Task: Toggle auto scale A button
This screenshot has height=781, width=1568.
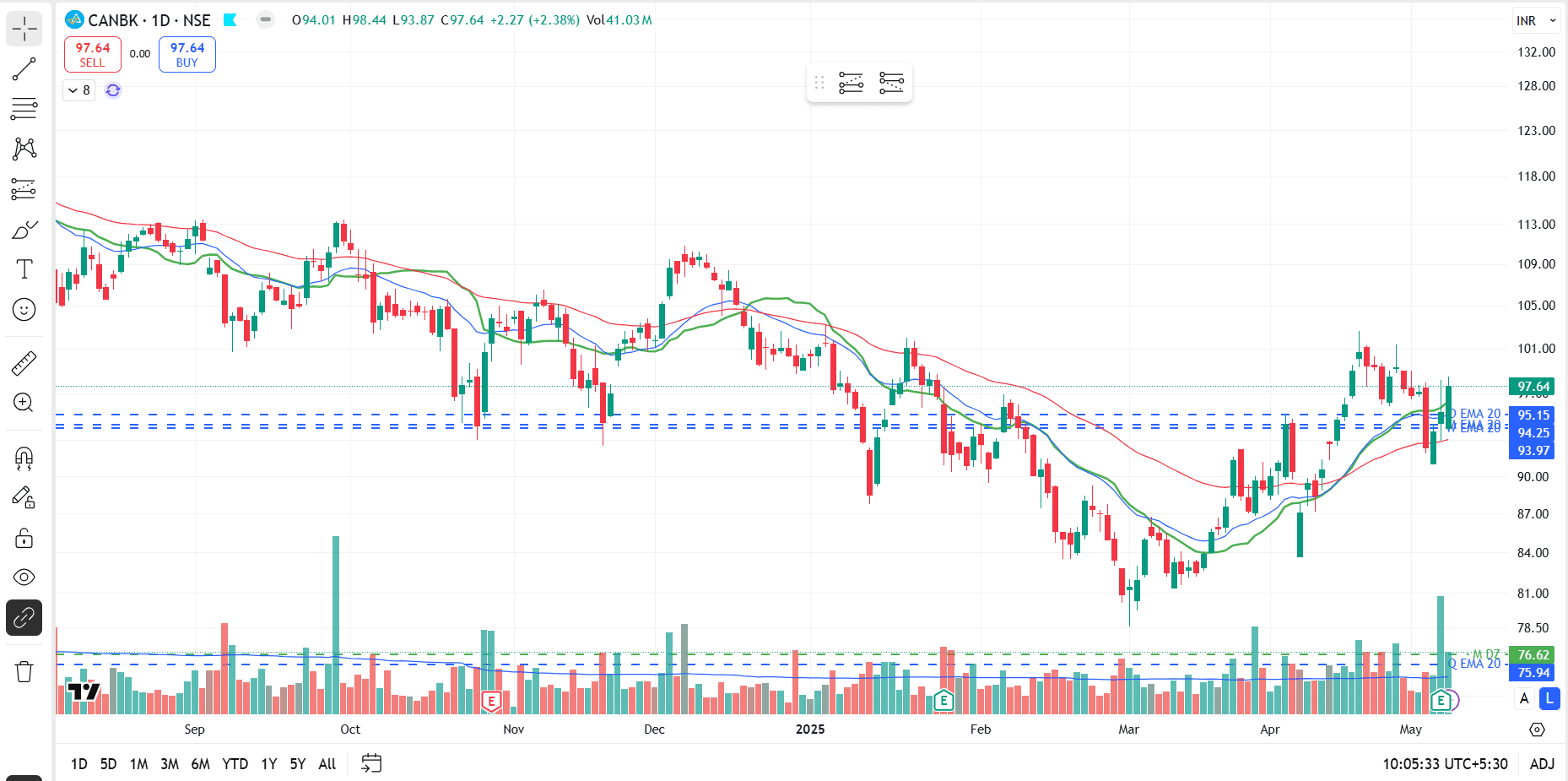Action: click(1524, 698)
